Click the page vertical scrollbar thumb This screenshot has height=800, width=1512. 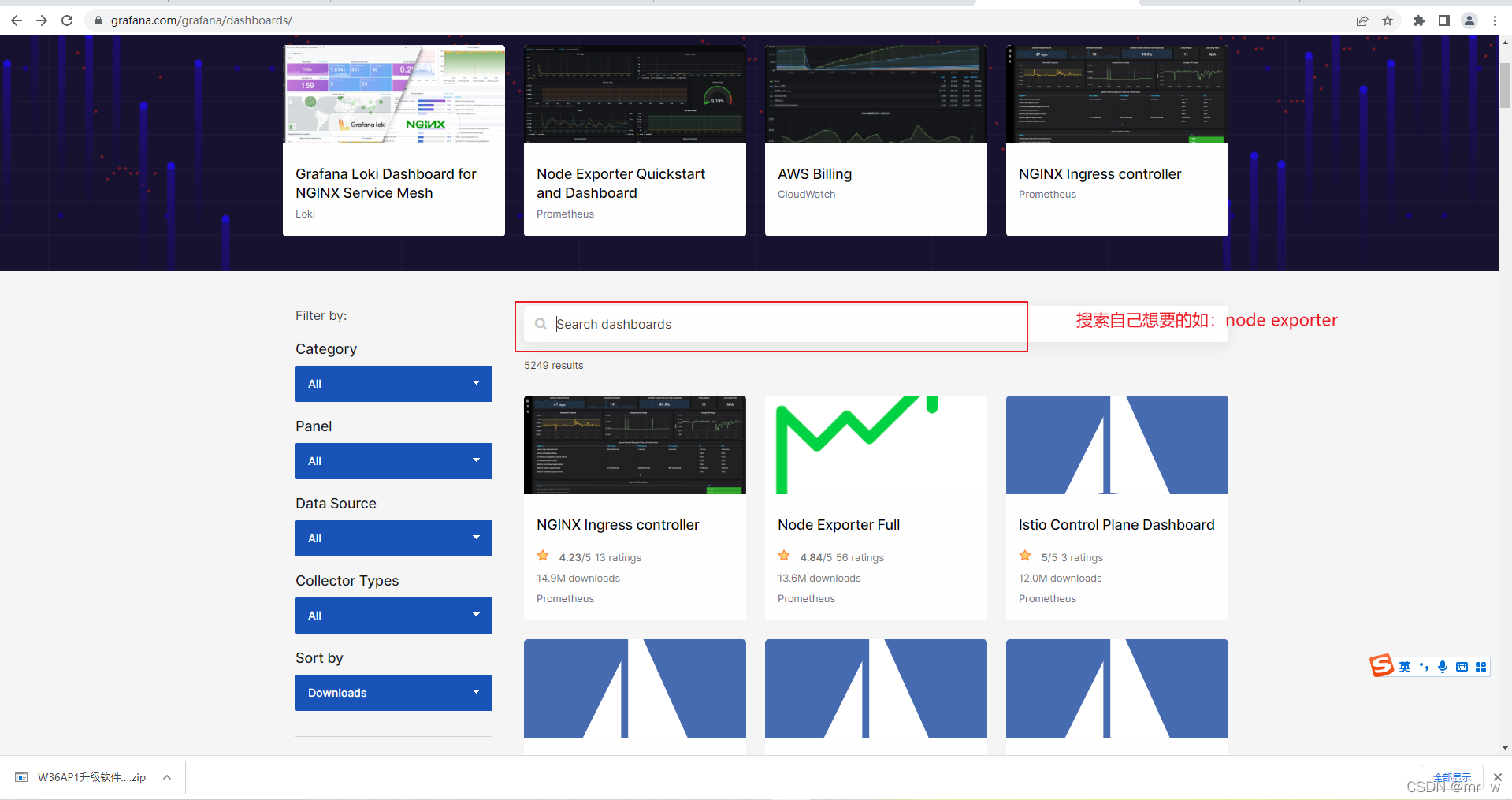click(1505, 85)
